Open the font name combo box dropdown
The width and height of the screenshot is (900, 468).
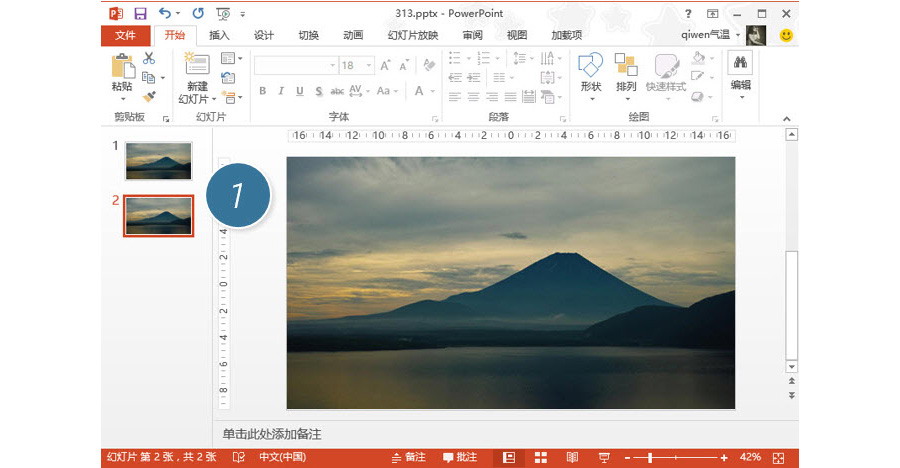332,65
